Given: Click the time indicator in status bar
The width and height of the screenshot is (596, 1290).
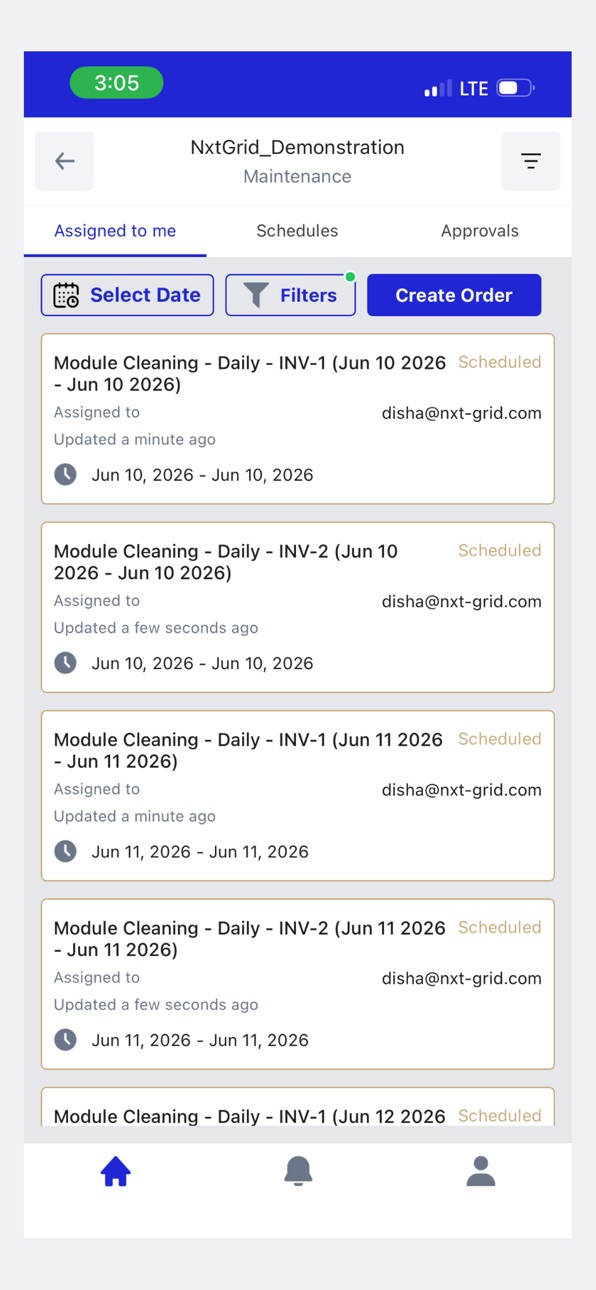Looking at the screenshot, I should pos(117,83).
